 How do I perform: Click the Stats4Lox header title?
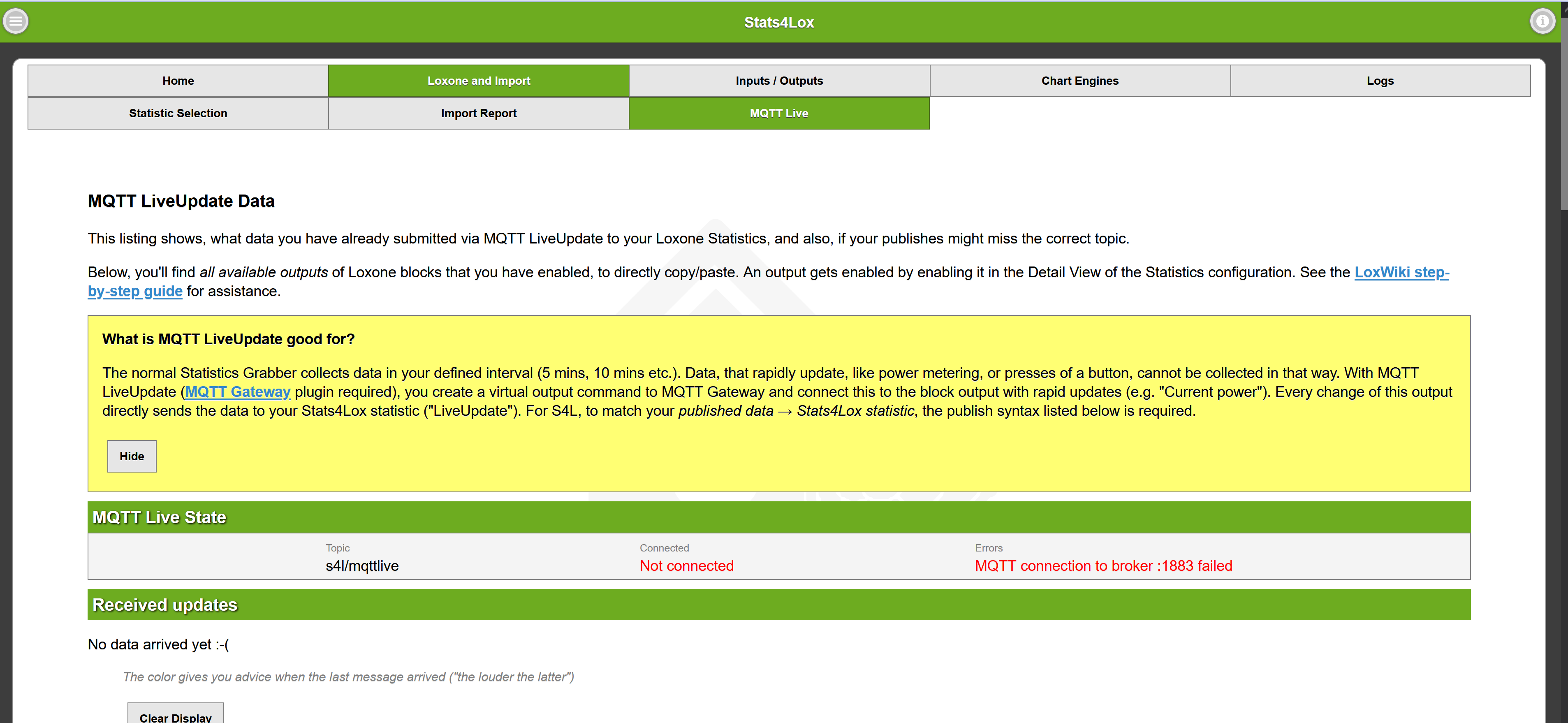pos(778,23)
